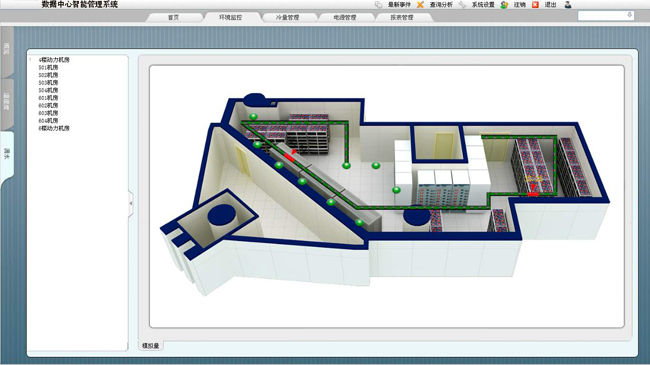Click the red 退出 exit icon
Viewport: 650px width, 365px height.
(535, 5)
